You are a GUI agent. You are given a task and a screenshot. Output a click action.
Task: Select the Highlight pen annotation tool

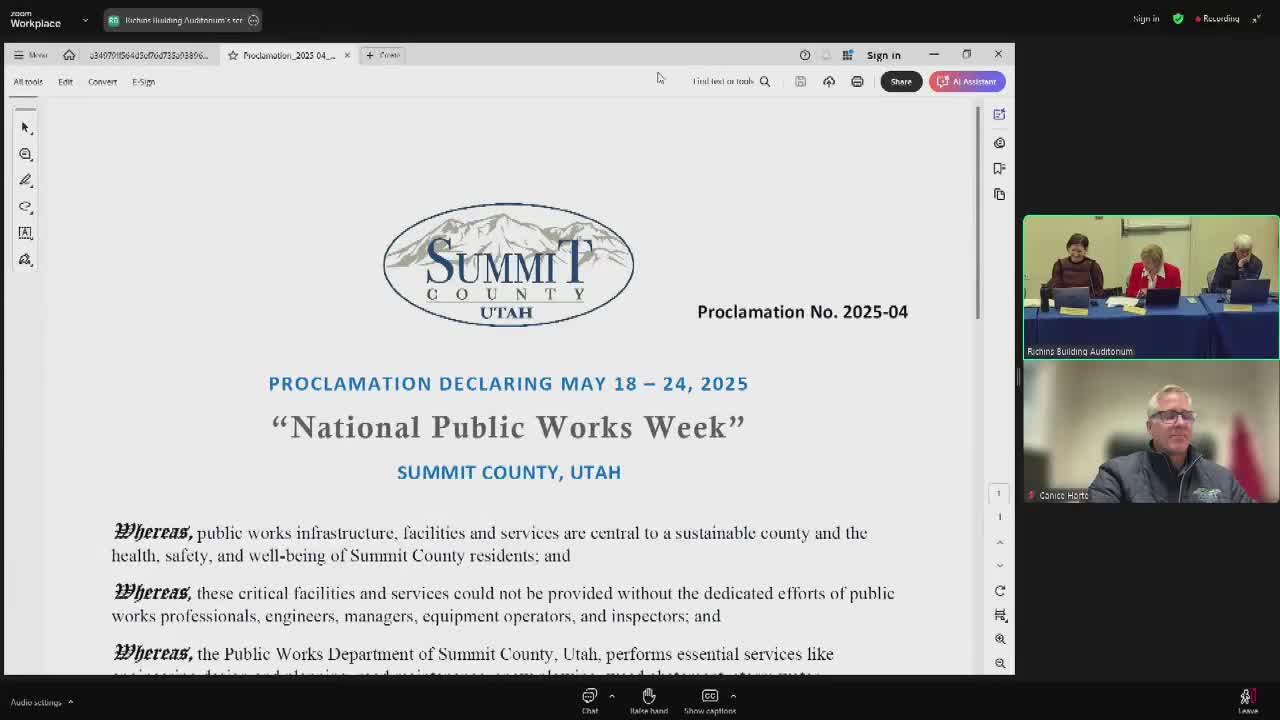(25, 180)
